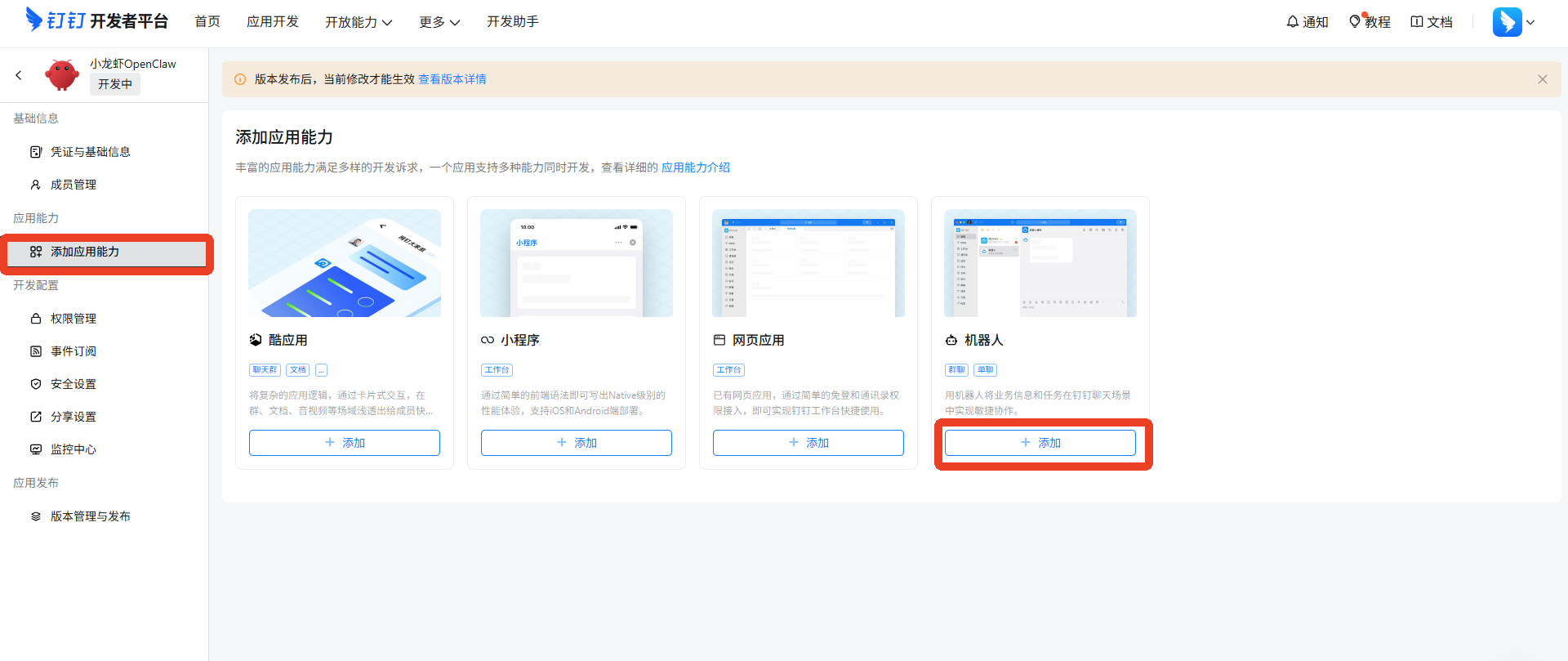Open 文档 documentation in the top bar
Image resolution: width=1568 pixels, height=661 pixels.
click(1432, 22)
